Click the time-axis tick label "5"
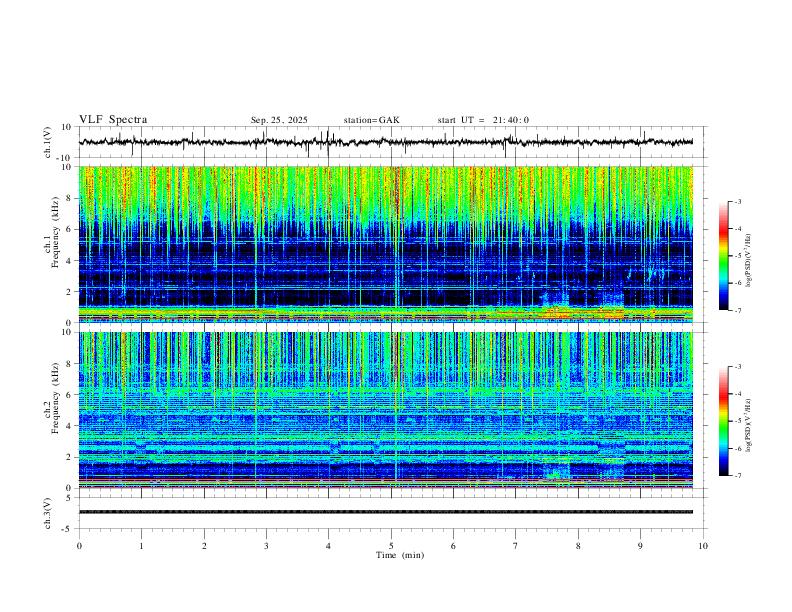 391,546
